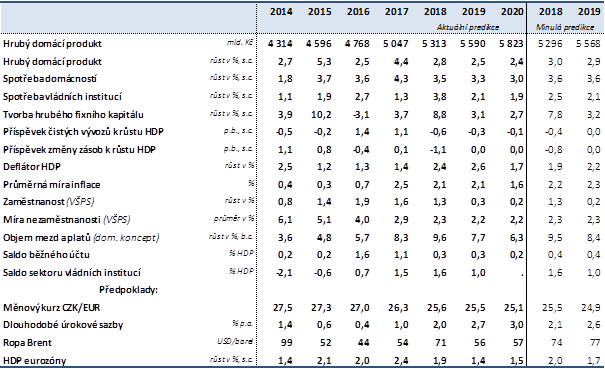Select the 2017 column header
Image resolution: width=605 pixels, height=369 pixels.
pos(396,12)
